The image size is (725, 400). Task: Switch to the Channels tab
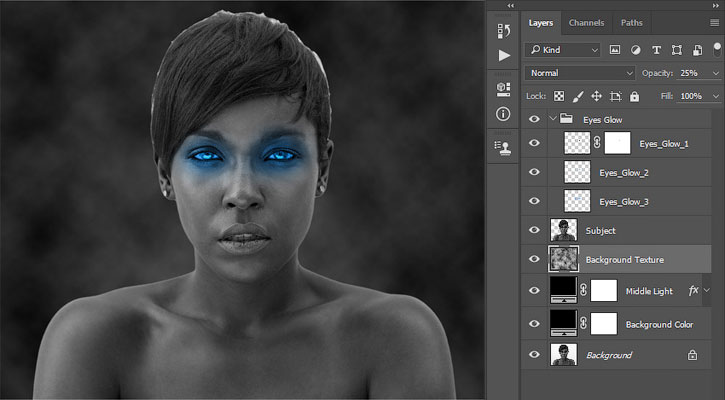[x=586, y=23]
